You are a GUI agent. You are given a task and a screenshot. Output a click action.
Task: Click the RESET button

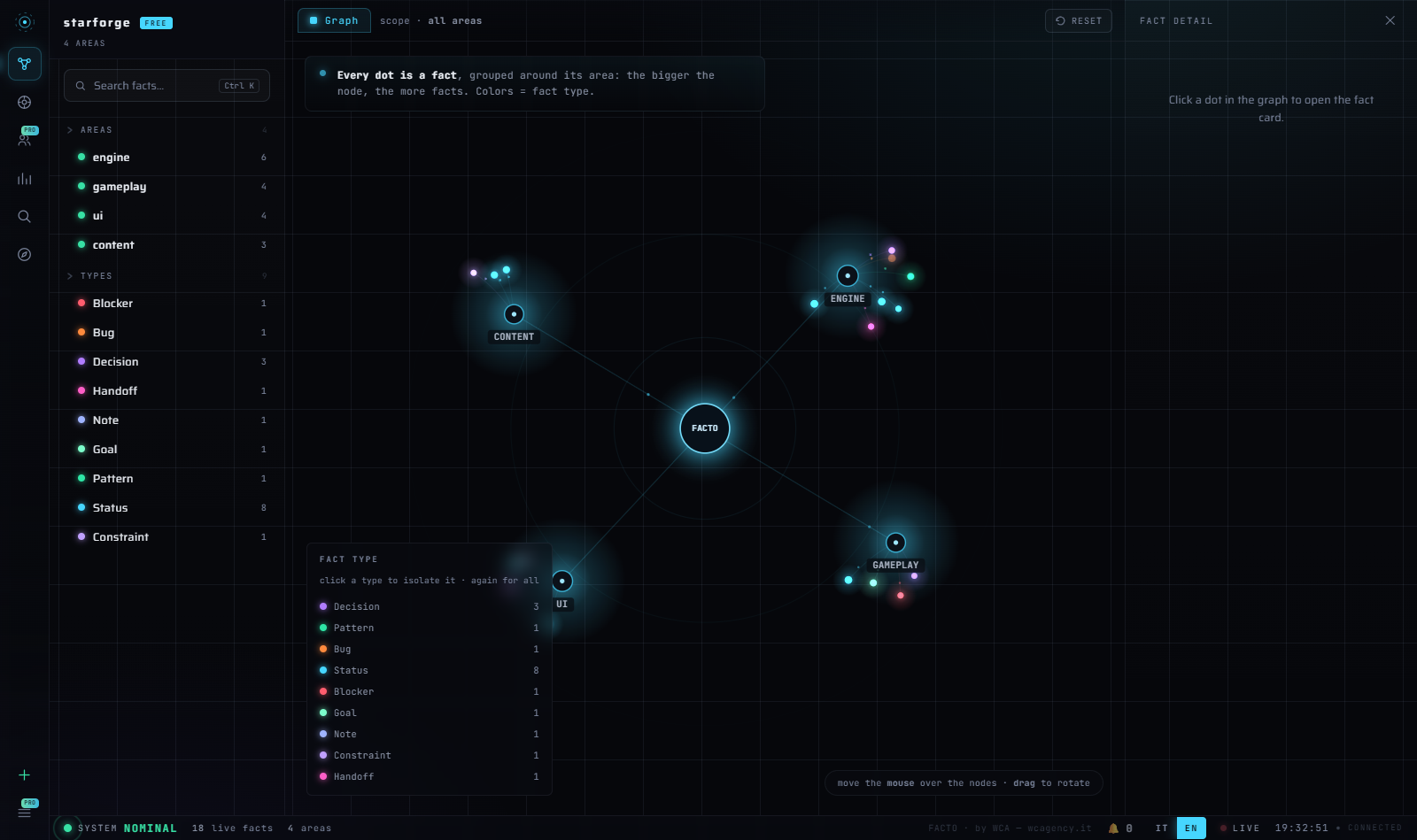coord(1079,20)
